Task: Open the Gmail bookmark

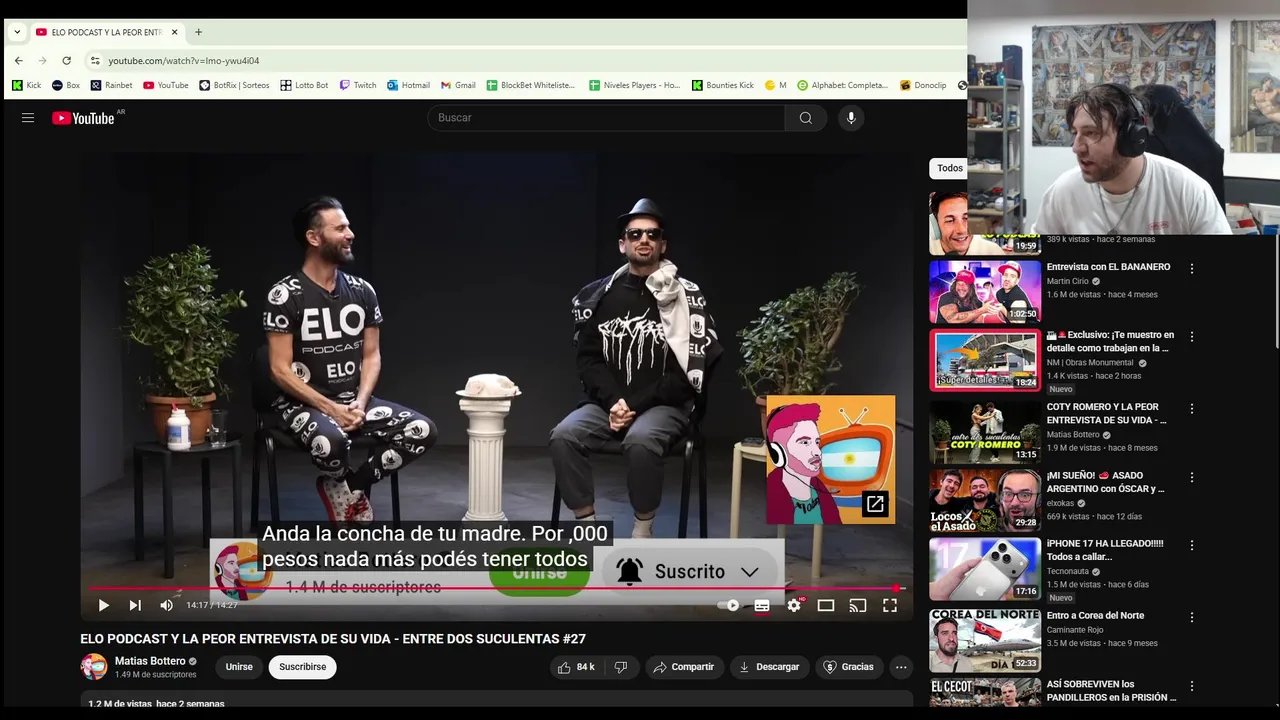Action: [x=458, y=85]
